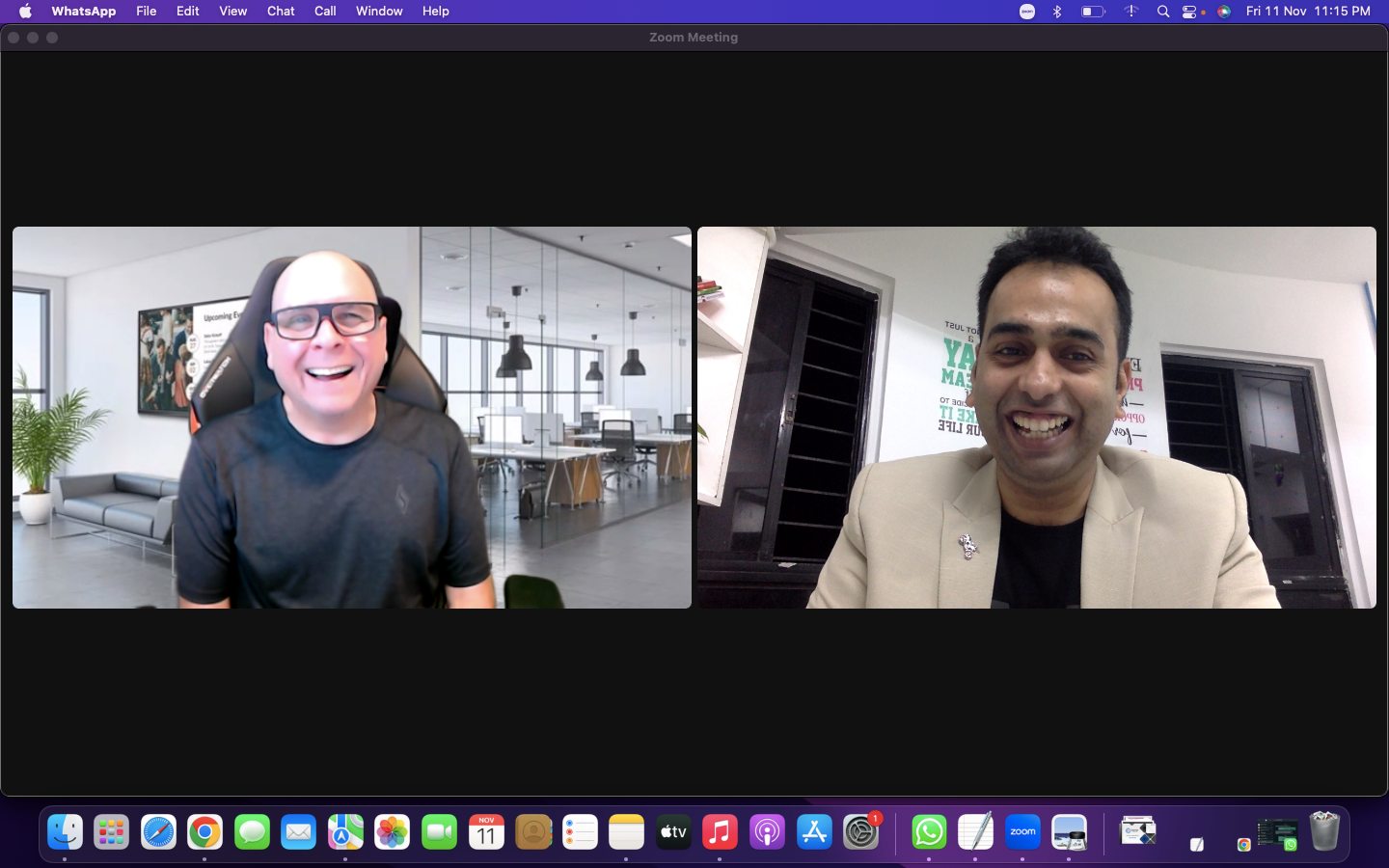Open the Zoom app in the dock

point(1022,832)
